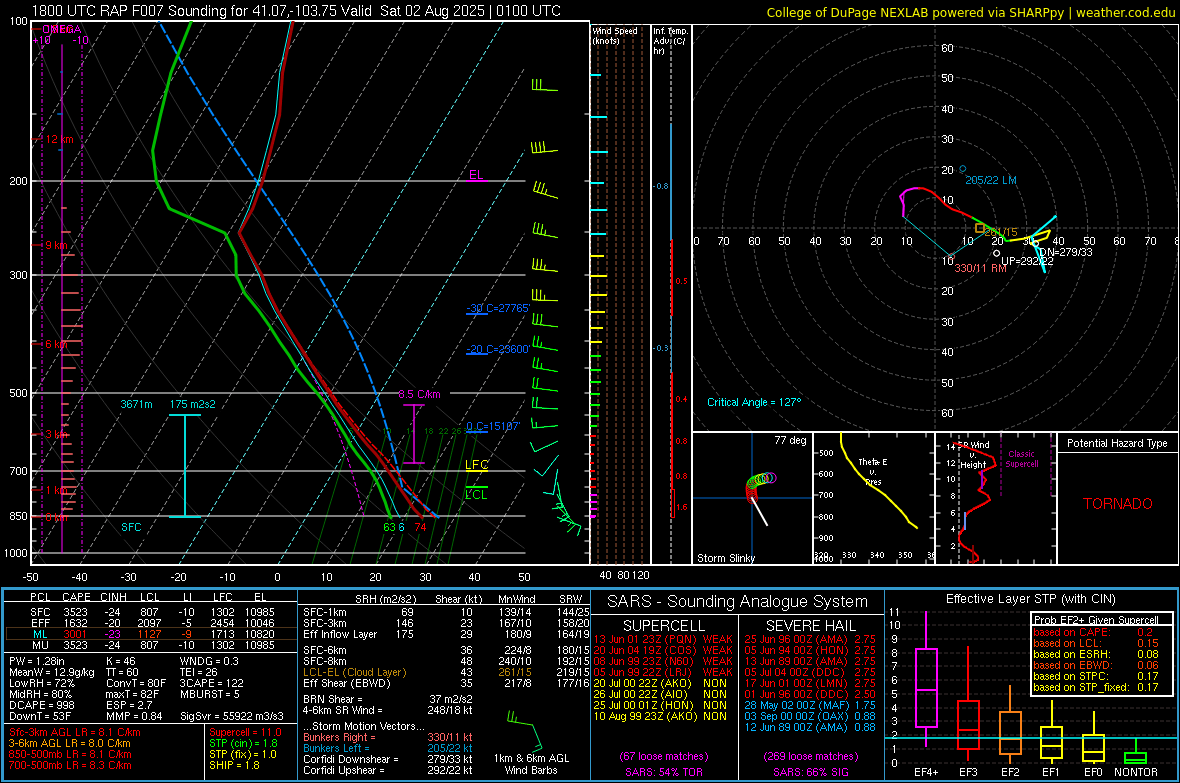Click the magenta 'EL' label on the skew-T
The width and height of the screenshot is (1180, 783).
[476, 175]
